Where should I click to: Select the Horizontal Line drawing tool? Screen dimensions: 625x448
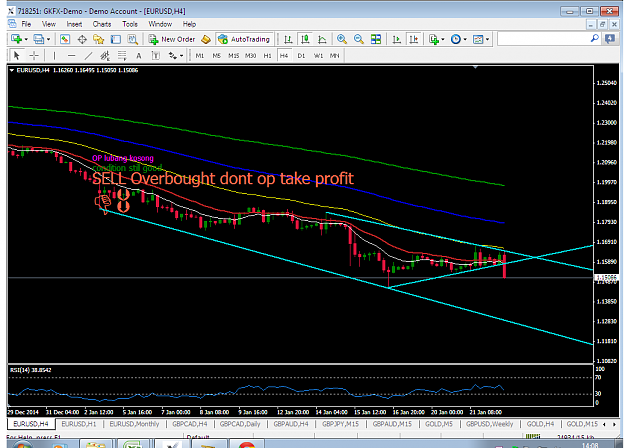click(71, 56)
